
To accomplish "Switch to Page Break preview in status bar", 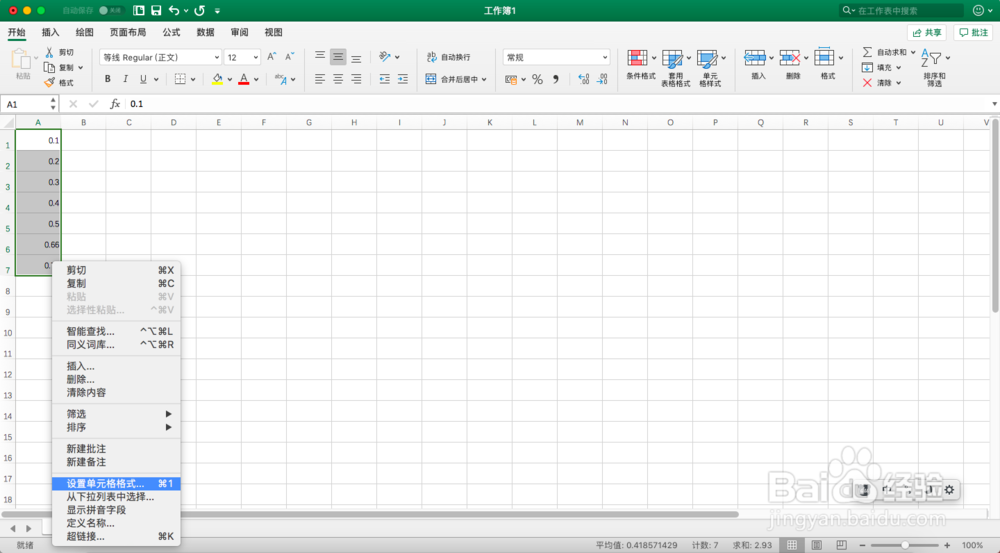I will click(841, 545).
